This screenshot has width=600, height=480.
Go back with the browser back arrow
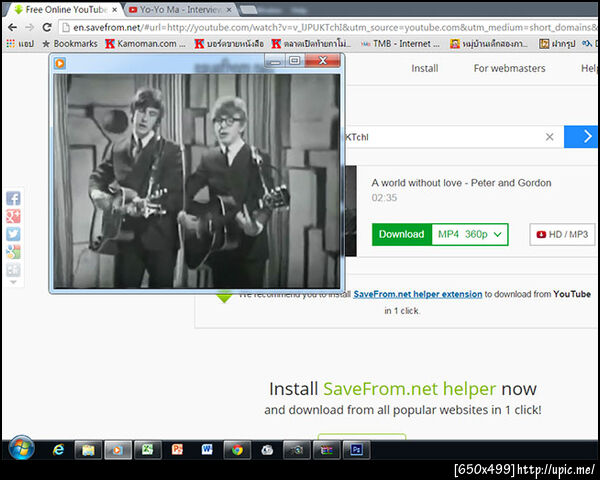pyautogui.click(x=12, y=27)
